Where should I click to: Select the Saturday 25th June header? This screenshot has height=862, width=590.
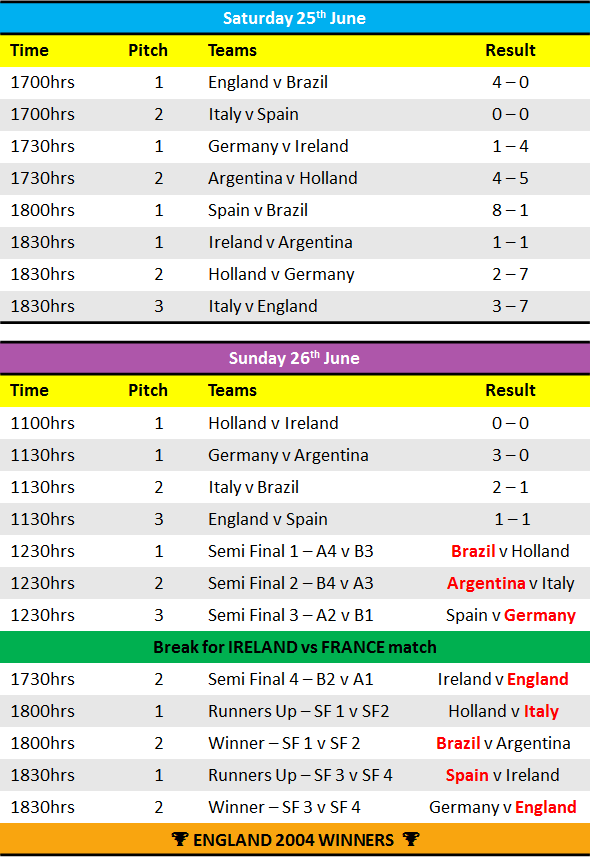(x=295, y=18)
